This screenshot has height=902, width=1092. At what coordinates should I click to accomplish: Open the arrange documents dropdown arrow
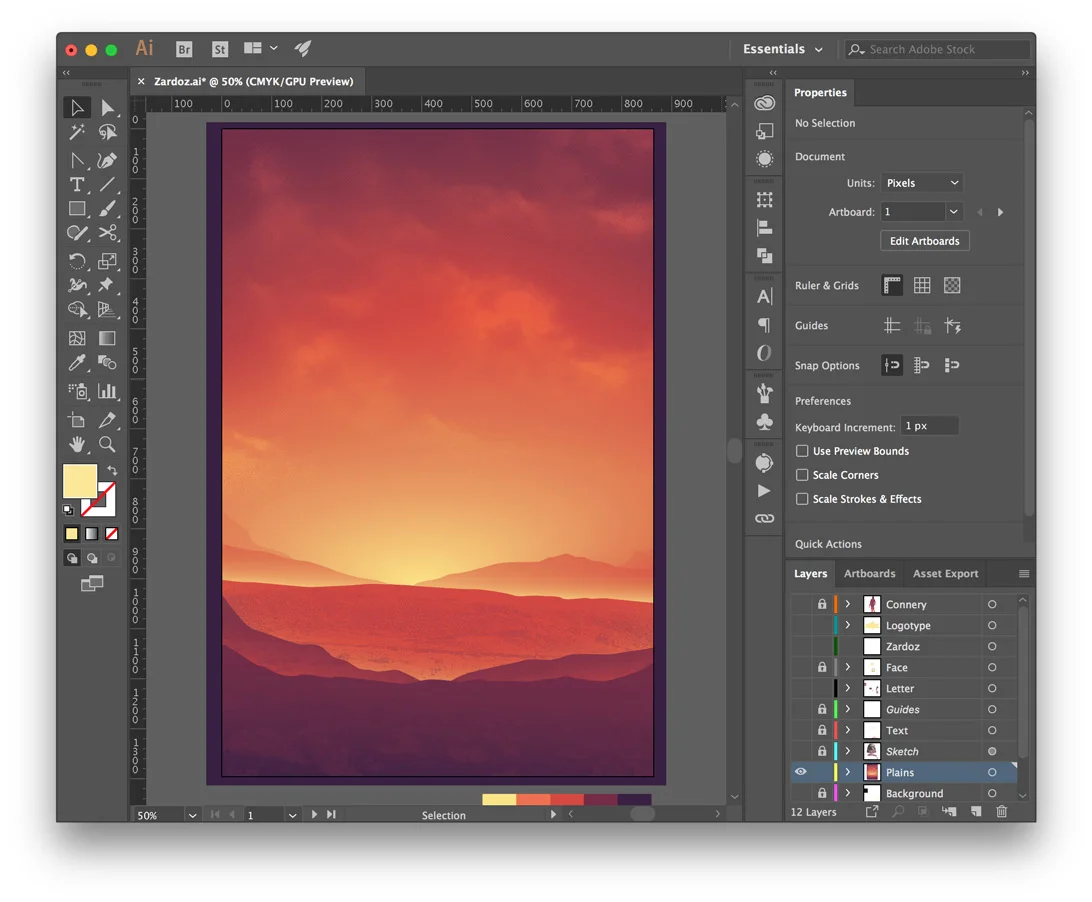pos(274,48)
